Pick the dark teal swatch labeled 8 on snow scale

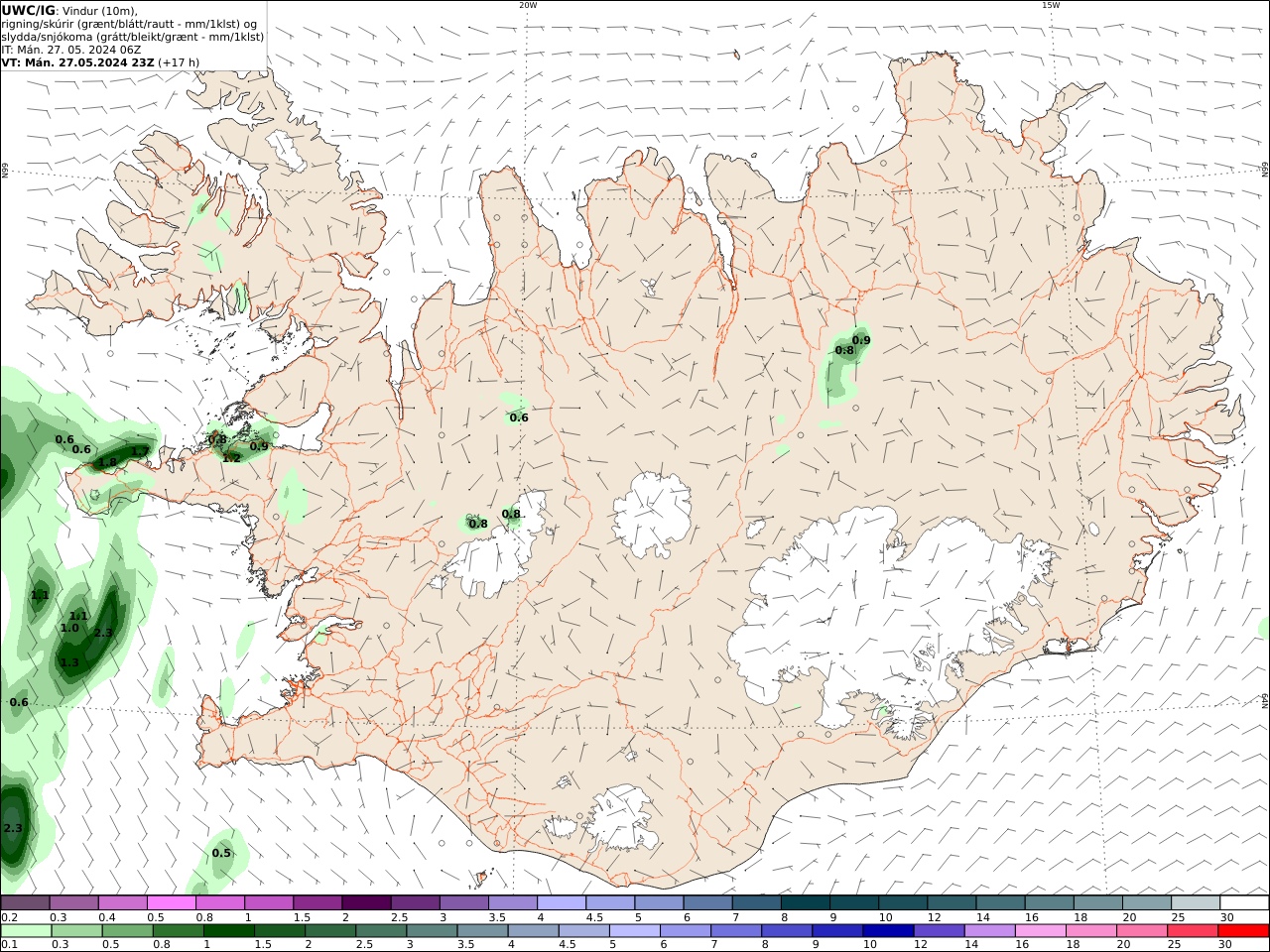point(806,903)
